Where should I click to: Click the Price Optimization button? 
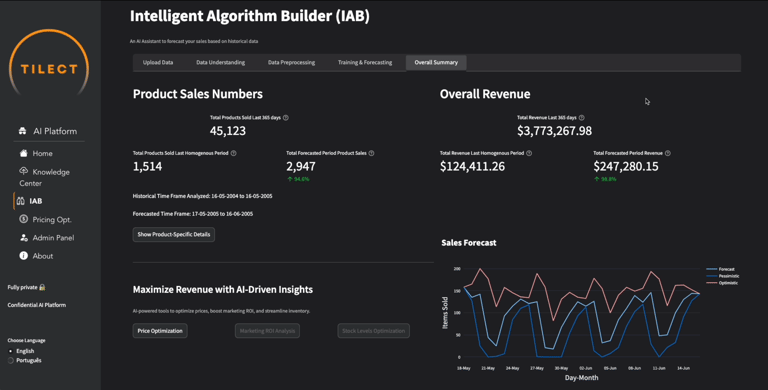160,331
